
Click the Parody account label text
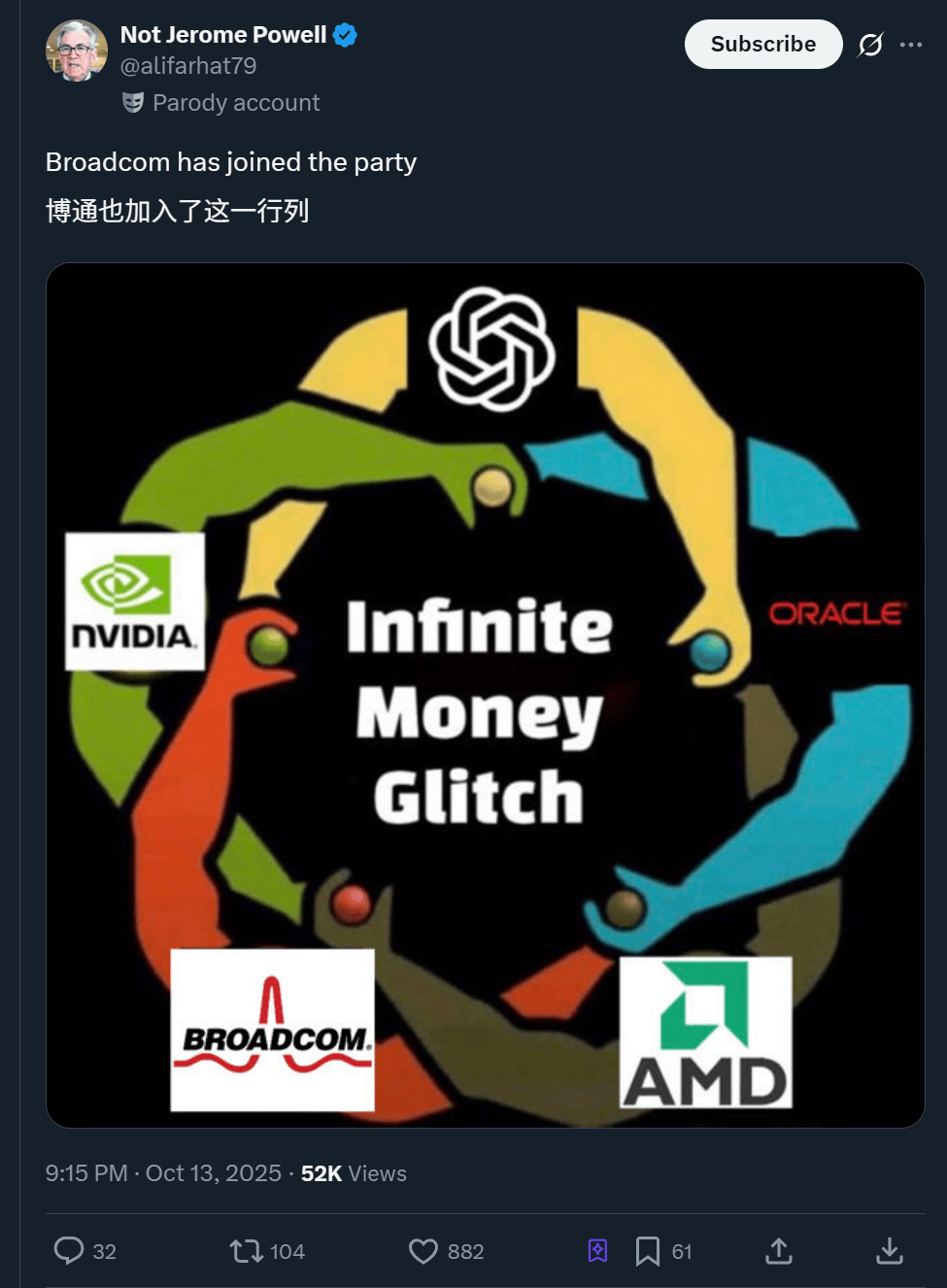(236, 103)
